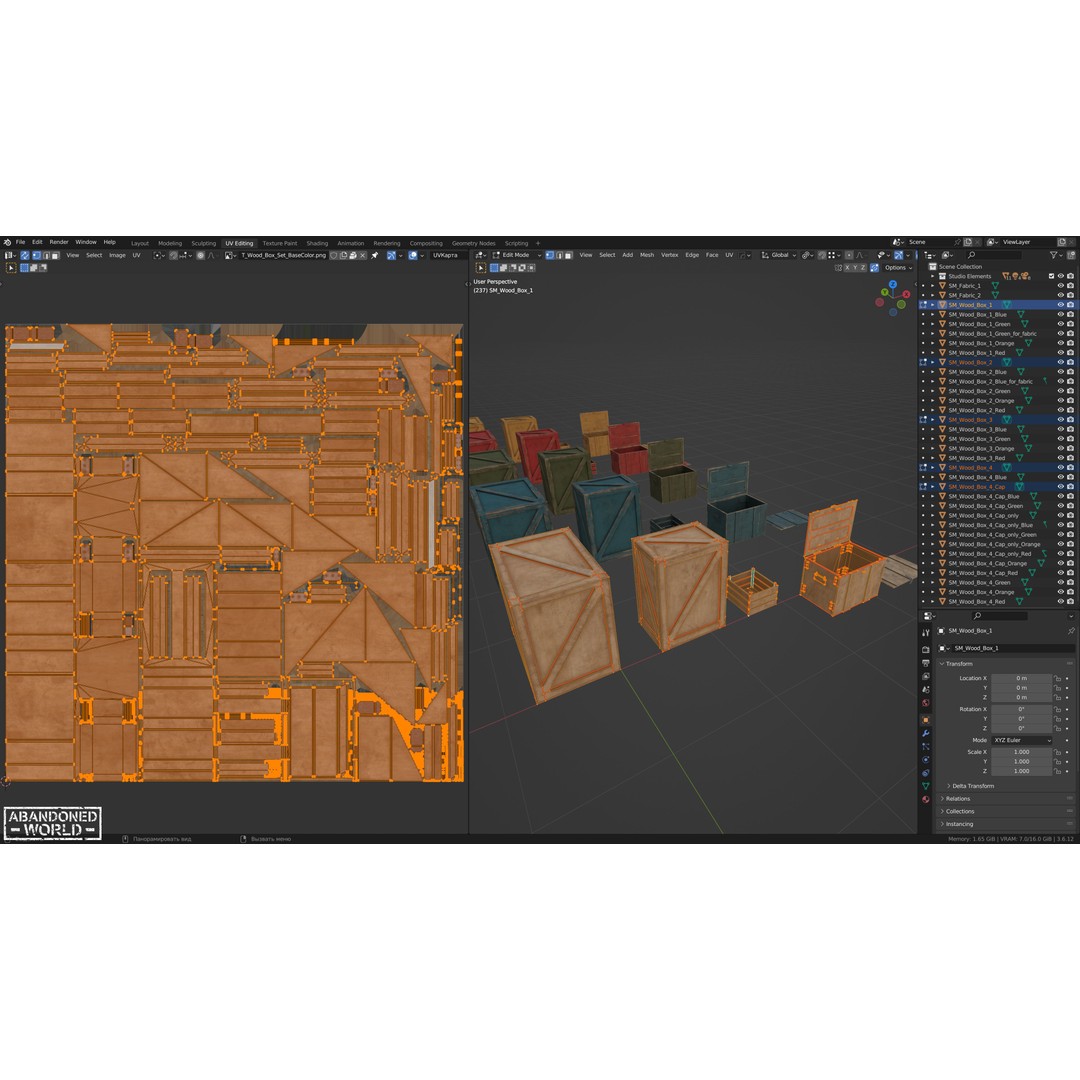The height and width of the screenshot is (1080, 1080).
Task: Expand the Relations panel
Action: click(955, 799)
